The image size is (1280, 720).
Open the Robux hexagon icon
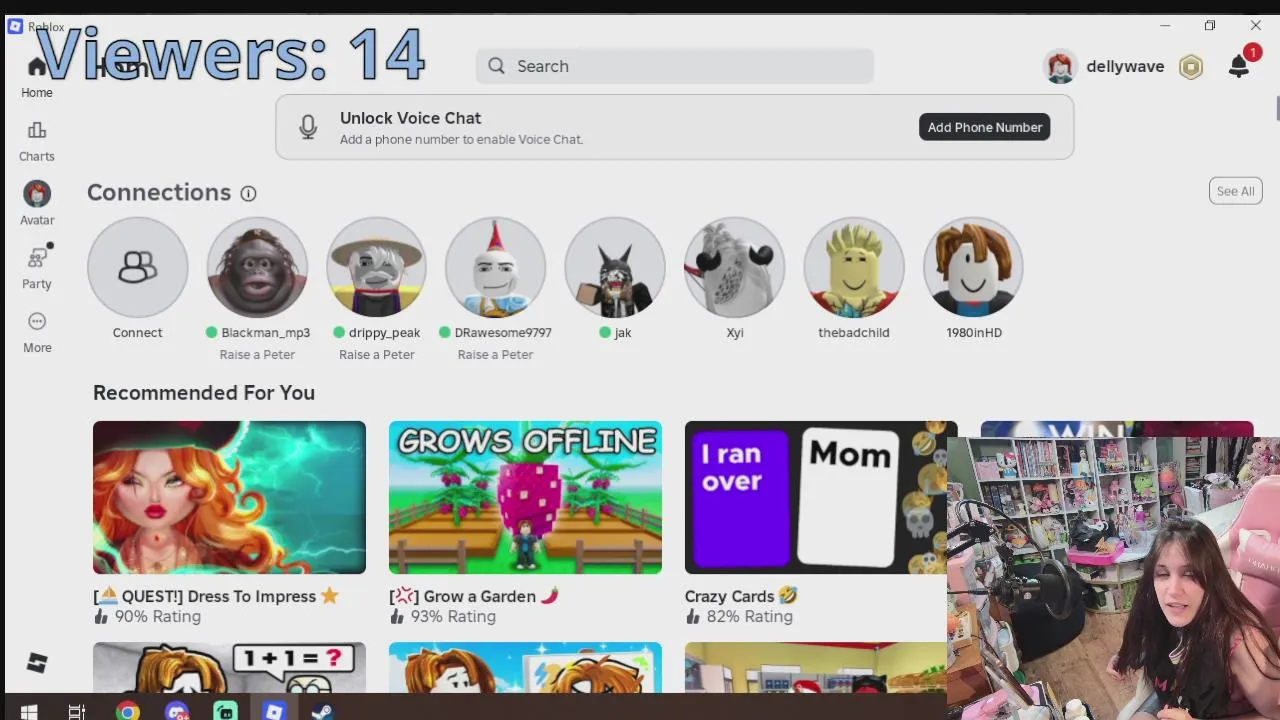pos(1191,67)
